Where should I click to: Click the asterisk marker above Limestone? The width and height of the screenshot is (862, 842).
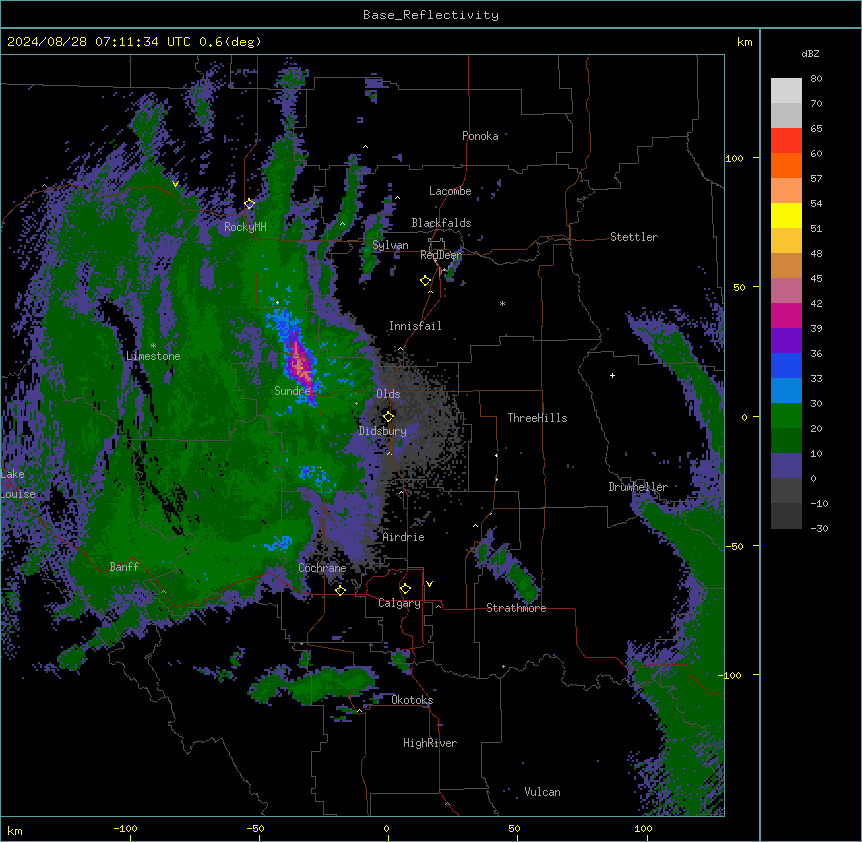pyautogui.click(x=153, y=346)
